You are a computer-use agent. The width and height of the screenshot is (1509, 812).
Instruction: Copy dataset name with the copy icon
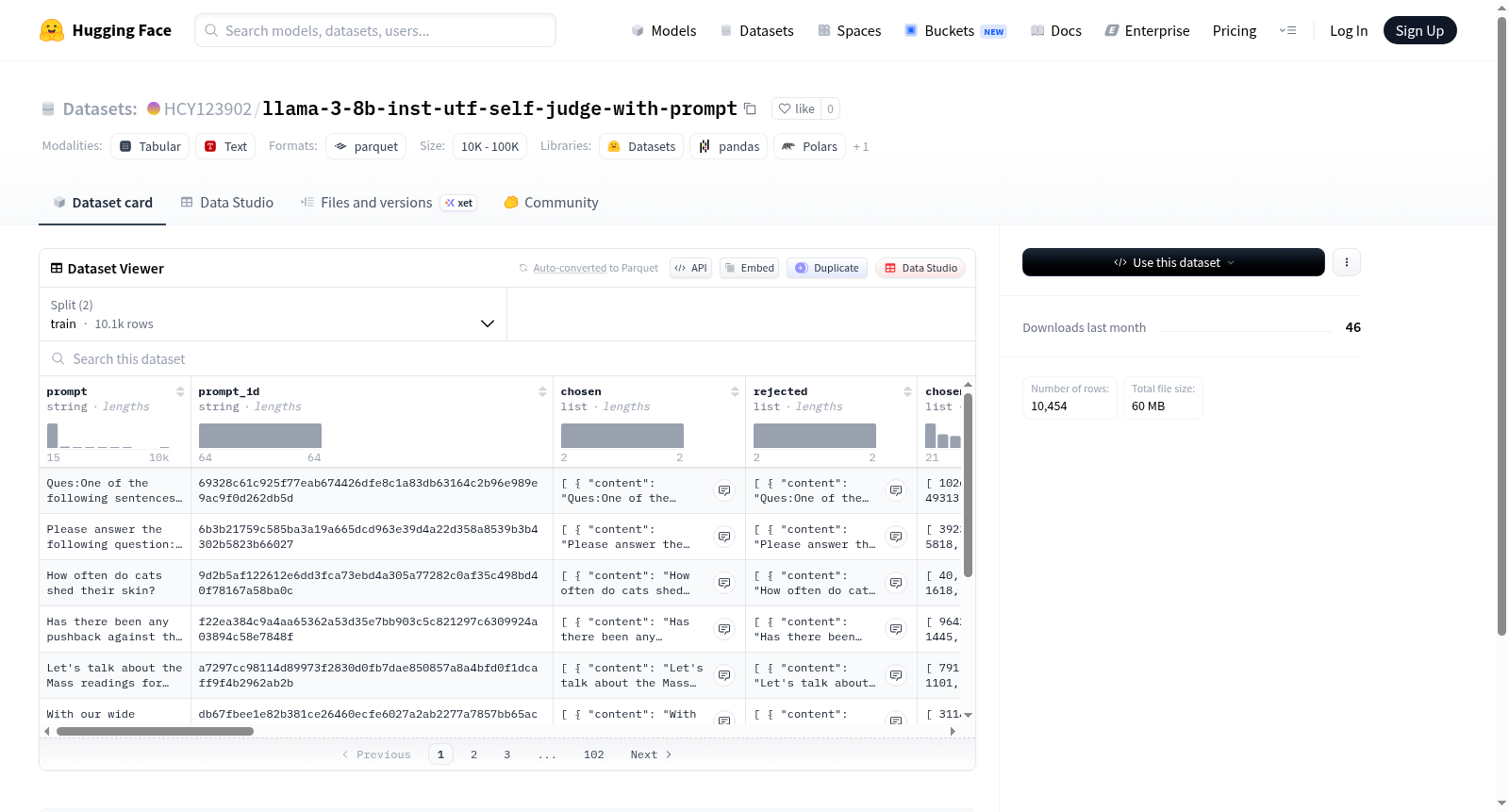point(750,108)
